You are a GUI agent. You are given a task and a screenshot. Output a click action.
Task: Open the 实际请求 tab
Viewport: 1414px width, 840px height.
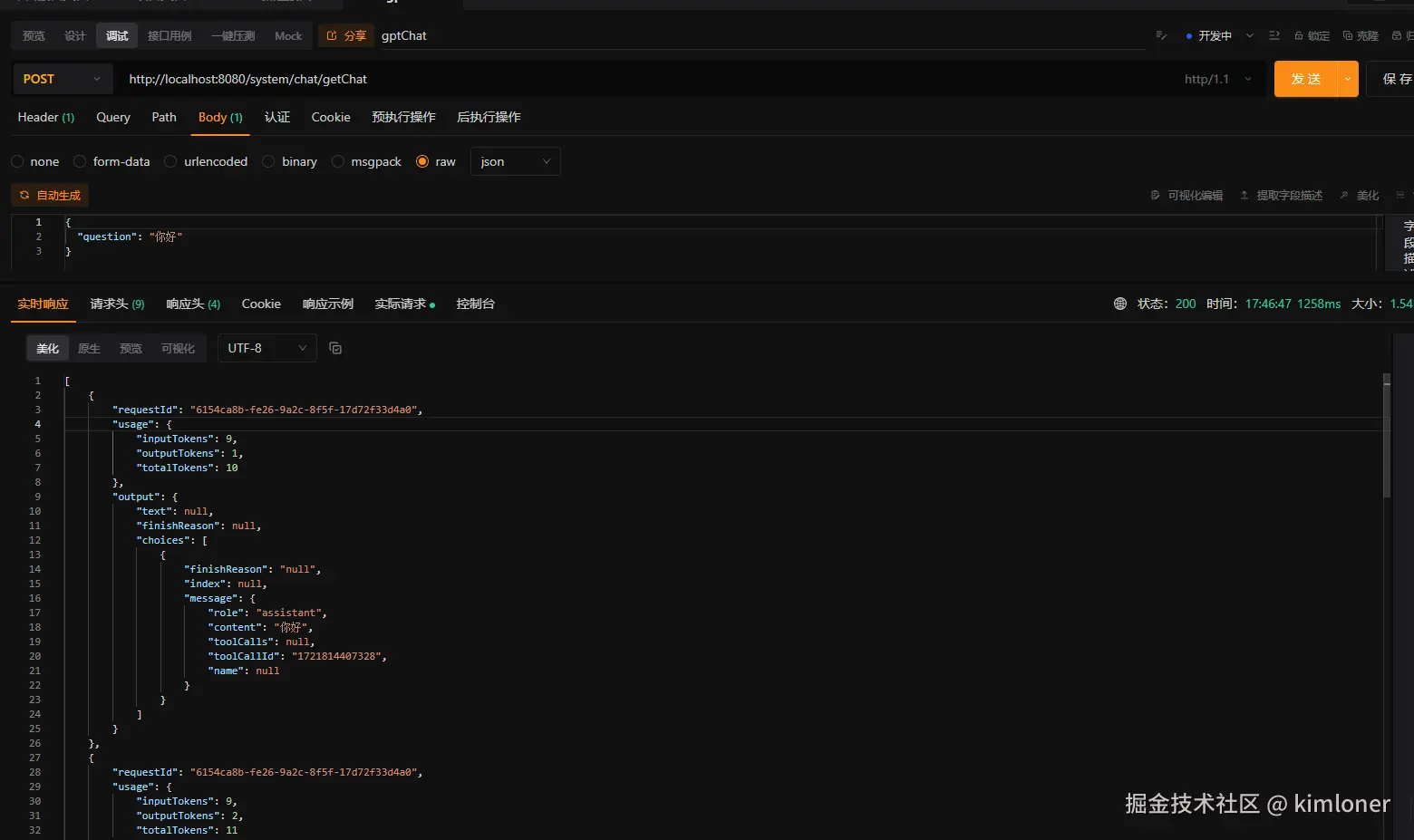click(x=404, y=304)
